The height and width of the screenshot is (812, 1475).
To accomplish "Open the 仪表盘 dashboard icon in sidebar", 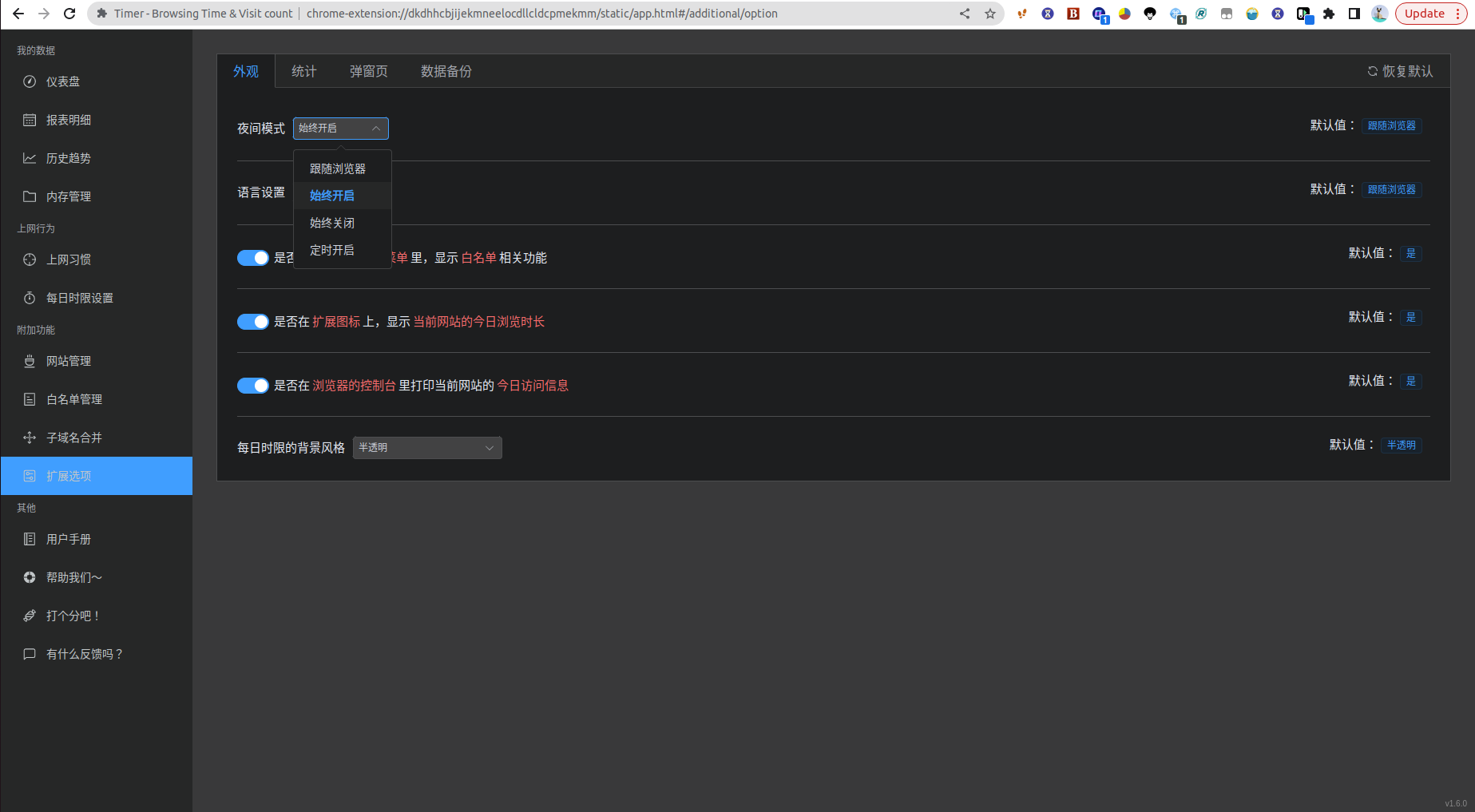I will [30, 81].
